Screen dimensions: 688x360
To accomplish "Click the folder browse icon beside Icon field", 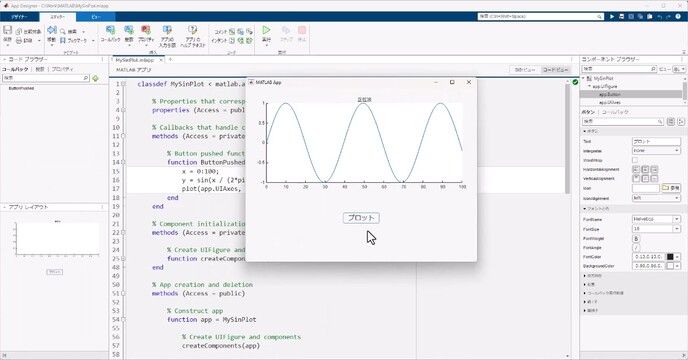I will 666,187.
